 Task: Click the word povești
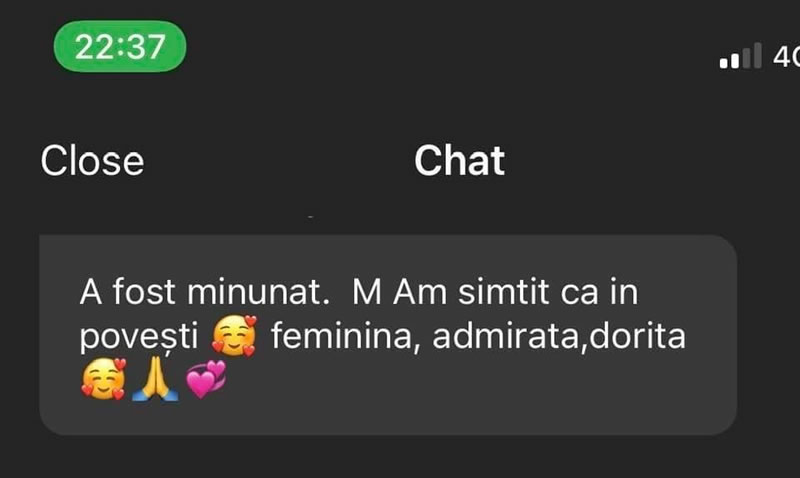(139, 338)
